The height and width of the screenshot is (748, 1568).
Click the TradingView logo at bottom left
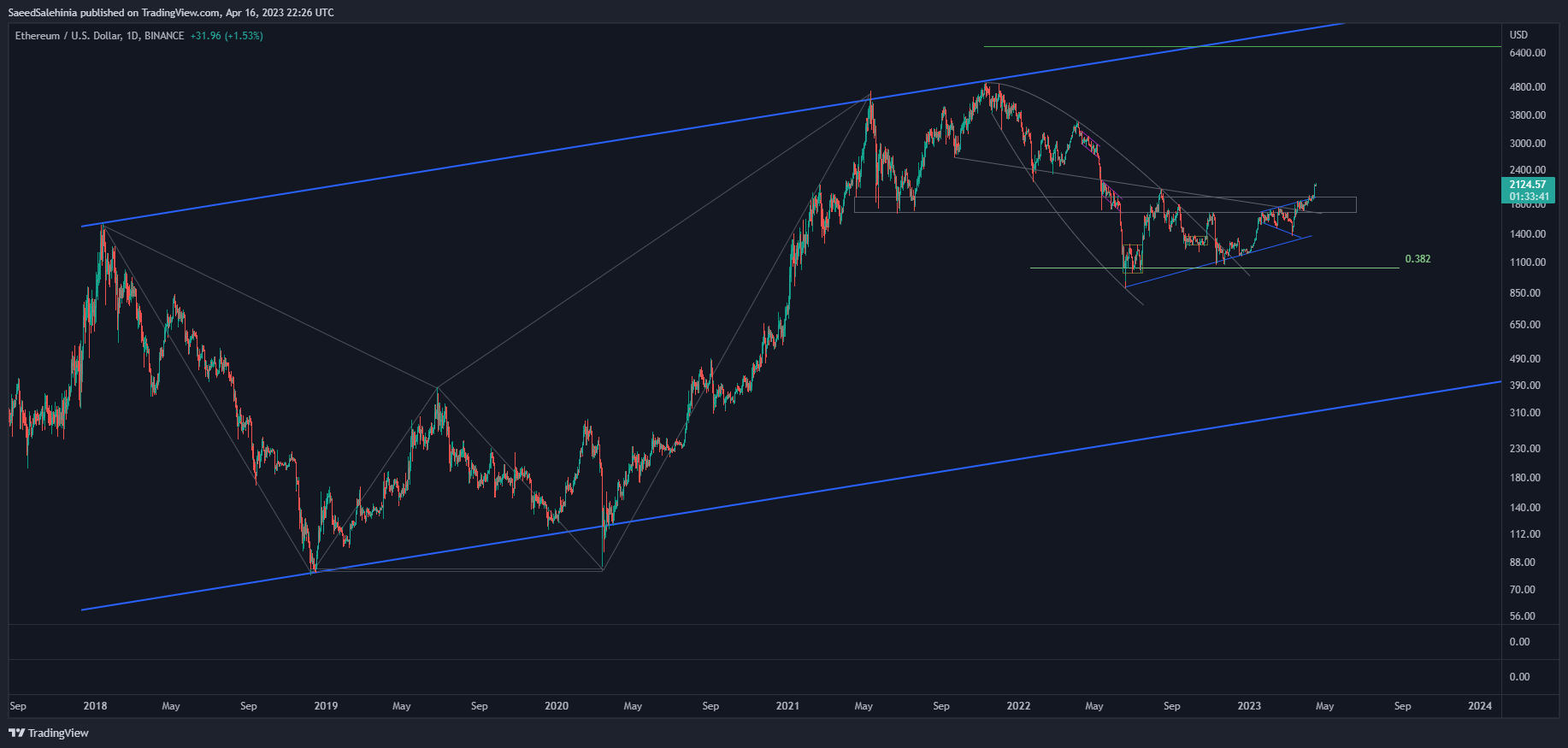click(x=49, y=733)
